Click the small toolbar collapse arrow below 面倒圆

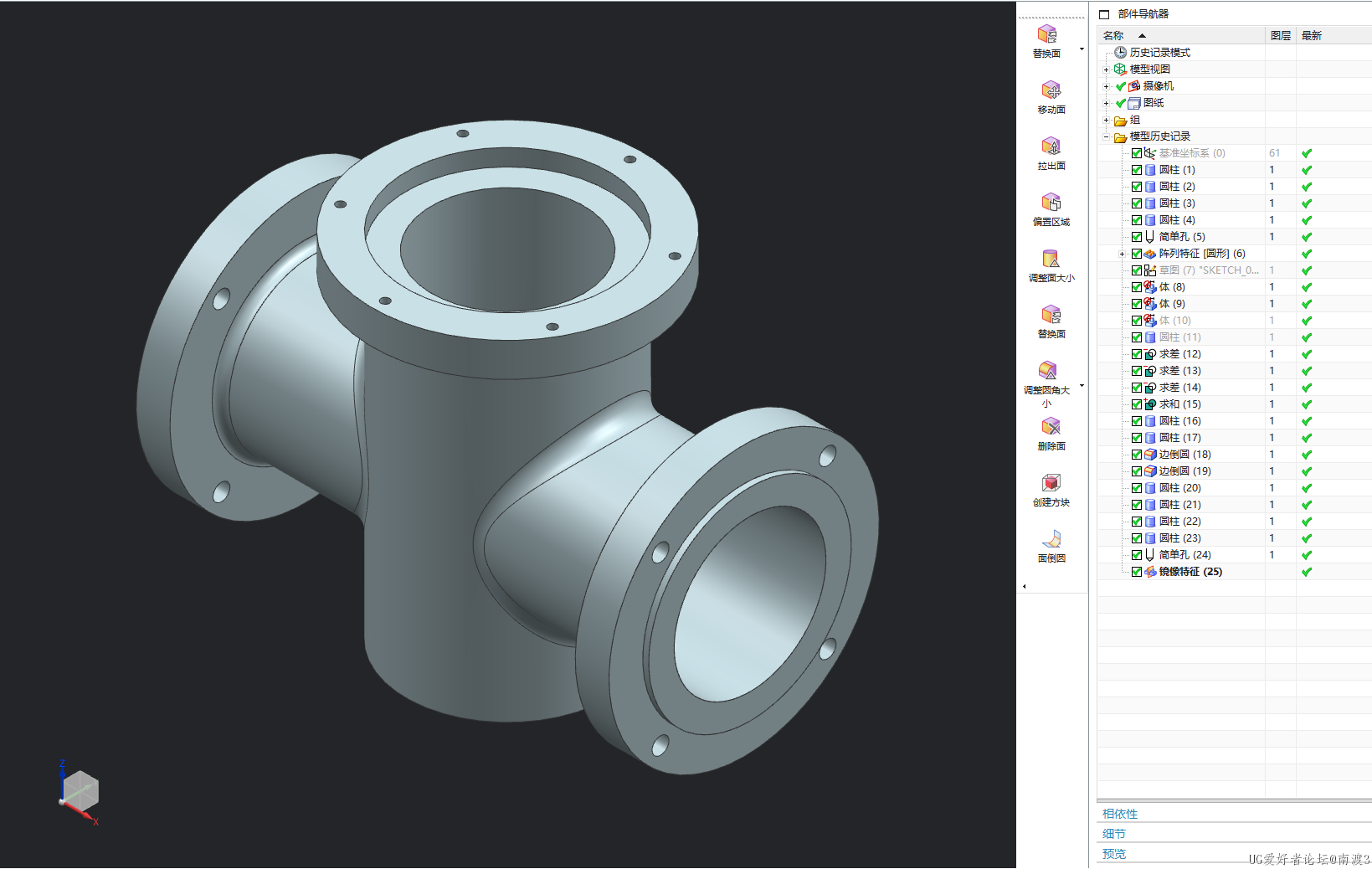[x=1025, y=586]
